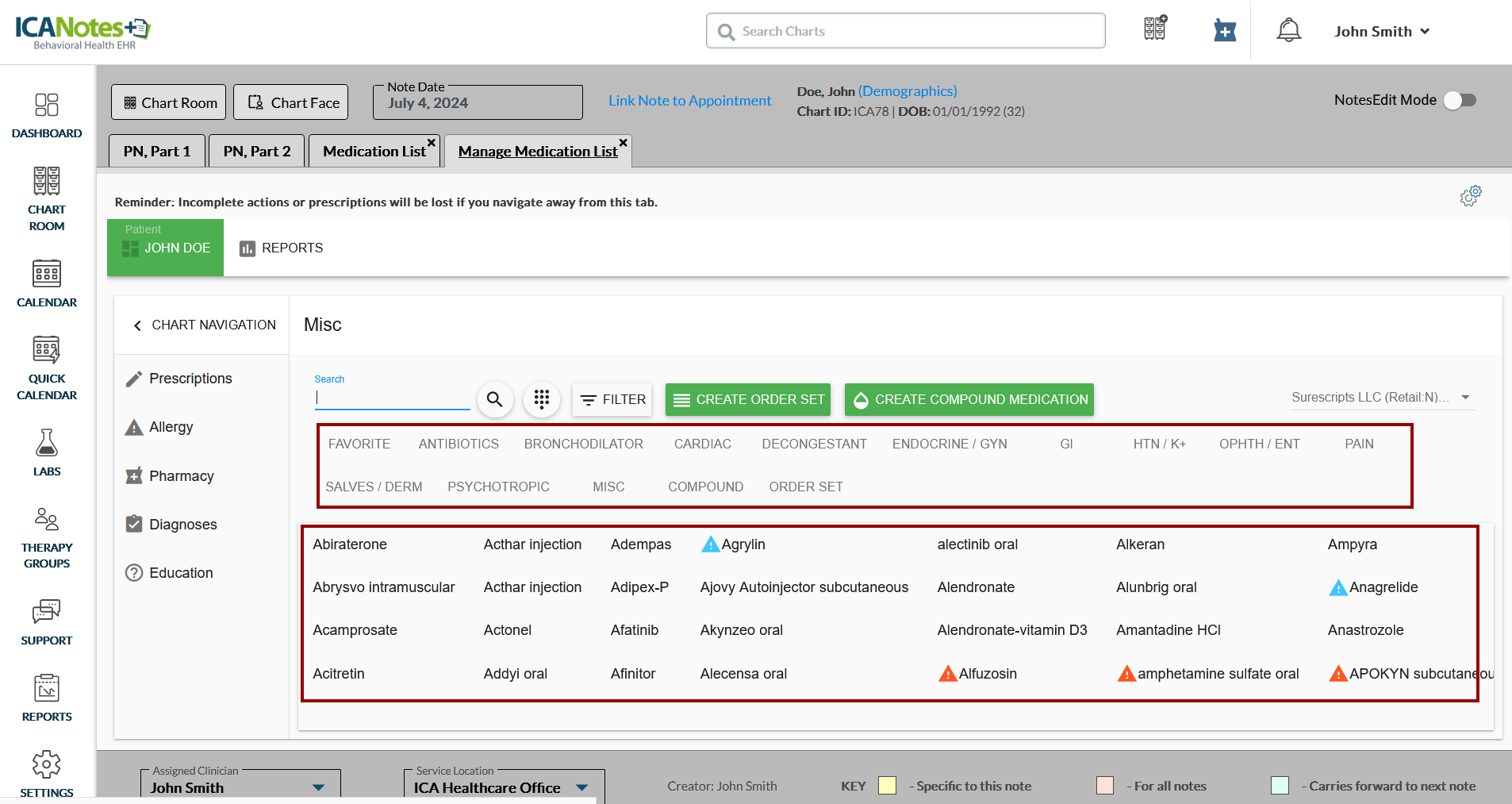Click the Create Order Set button
This screenshot has height=804, width=1512.
pyautogui.click(x=747, y=399)
